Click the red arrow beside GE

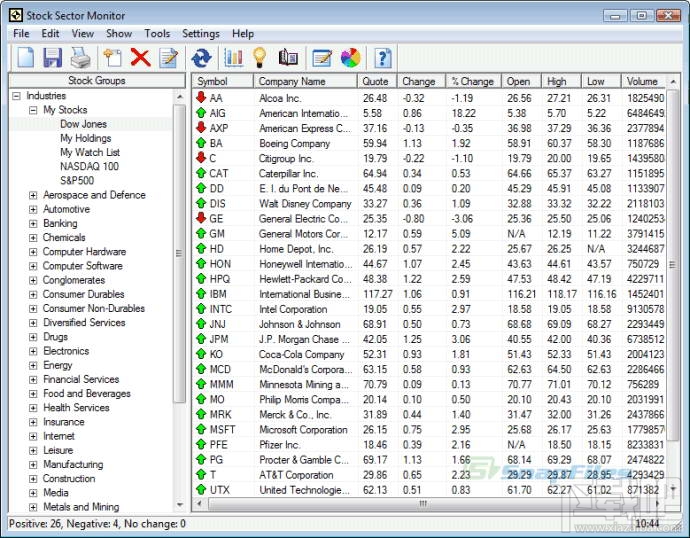201,218
